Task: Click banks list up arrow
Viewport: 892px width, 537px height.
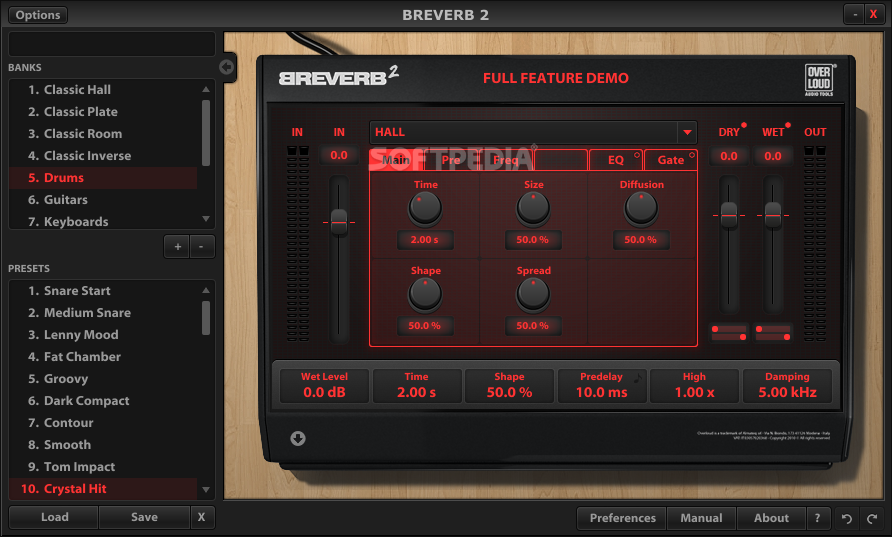Action: tap(206, 89)
